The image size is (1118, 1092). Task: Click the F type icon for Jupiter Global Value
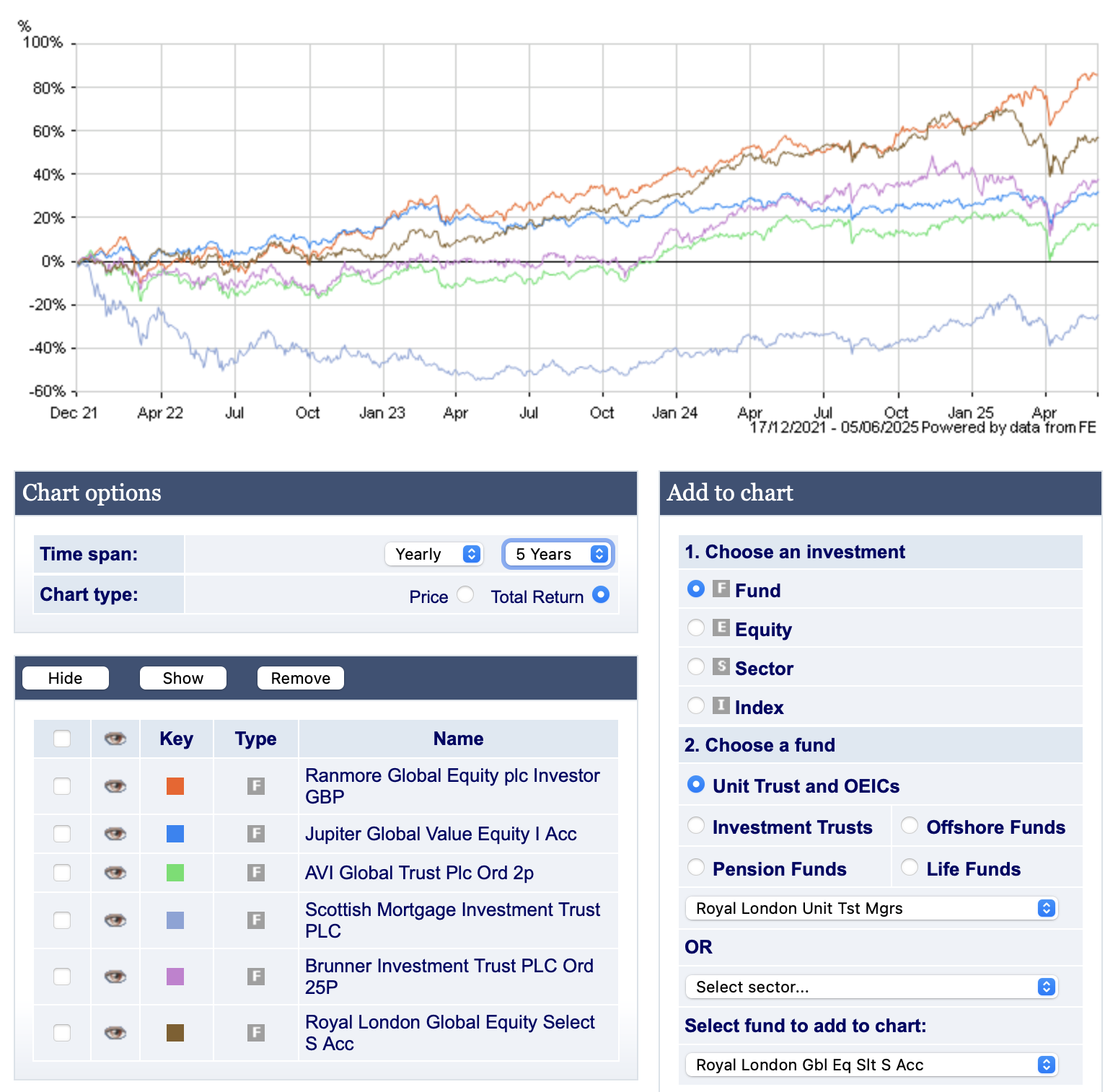point(256,834)
